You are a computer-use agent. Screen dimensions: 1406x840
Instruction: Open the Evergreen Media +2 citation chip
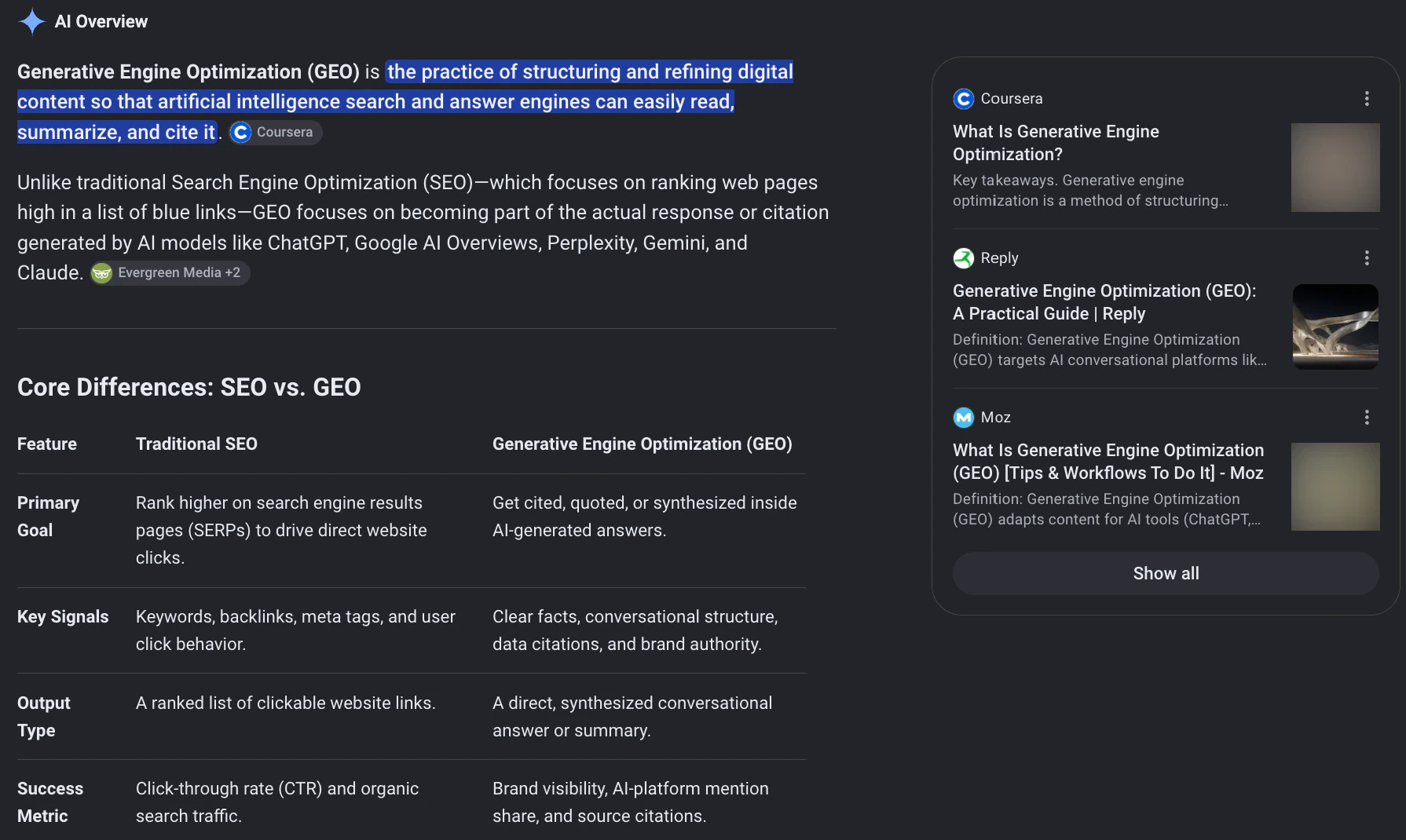(x=170, y=272)
